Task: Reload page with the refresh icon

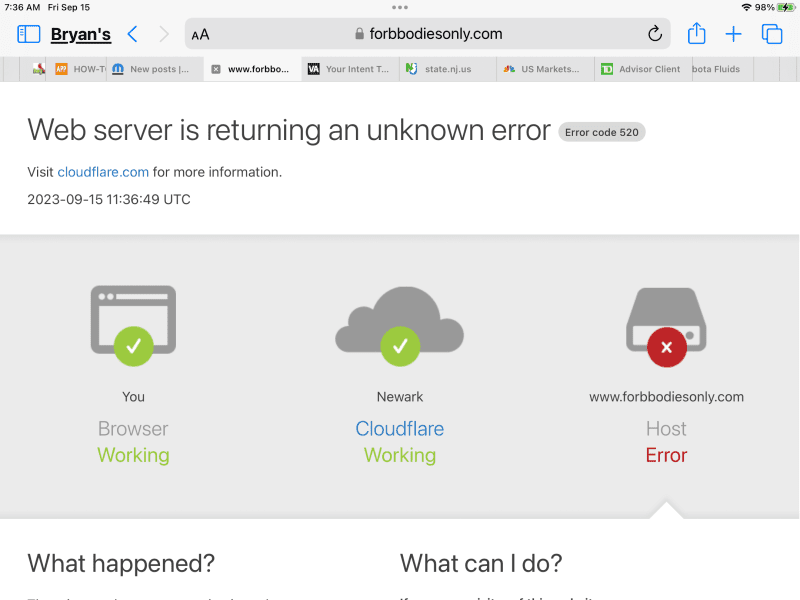Action: [655, 34]
